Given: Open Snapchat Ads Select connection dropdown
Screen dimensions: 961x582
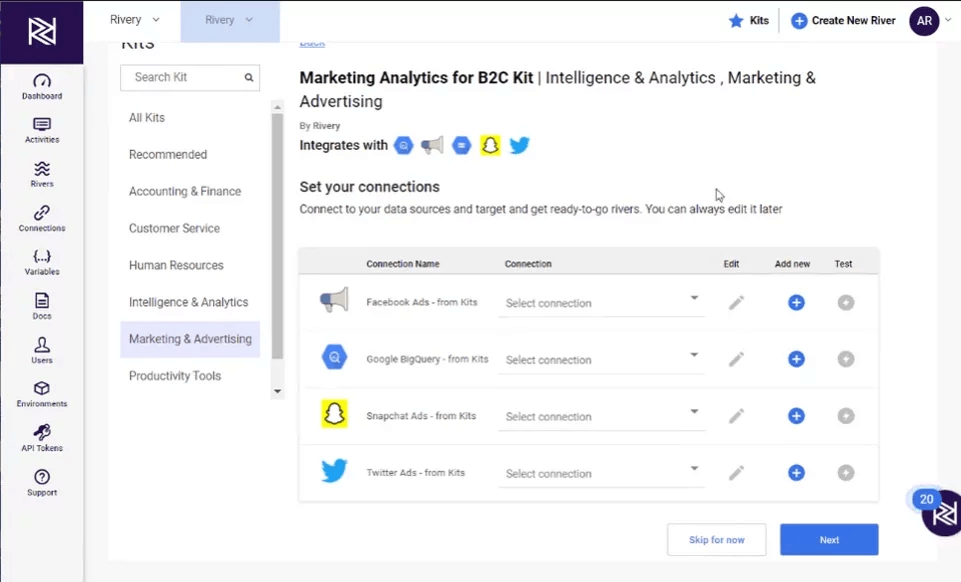Looking at the screenshot, I should [601, 417].
